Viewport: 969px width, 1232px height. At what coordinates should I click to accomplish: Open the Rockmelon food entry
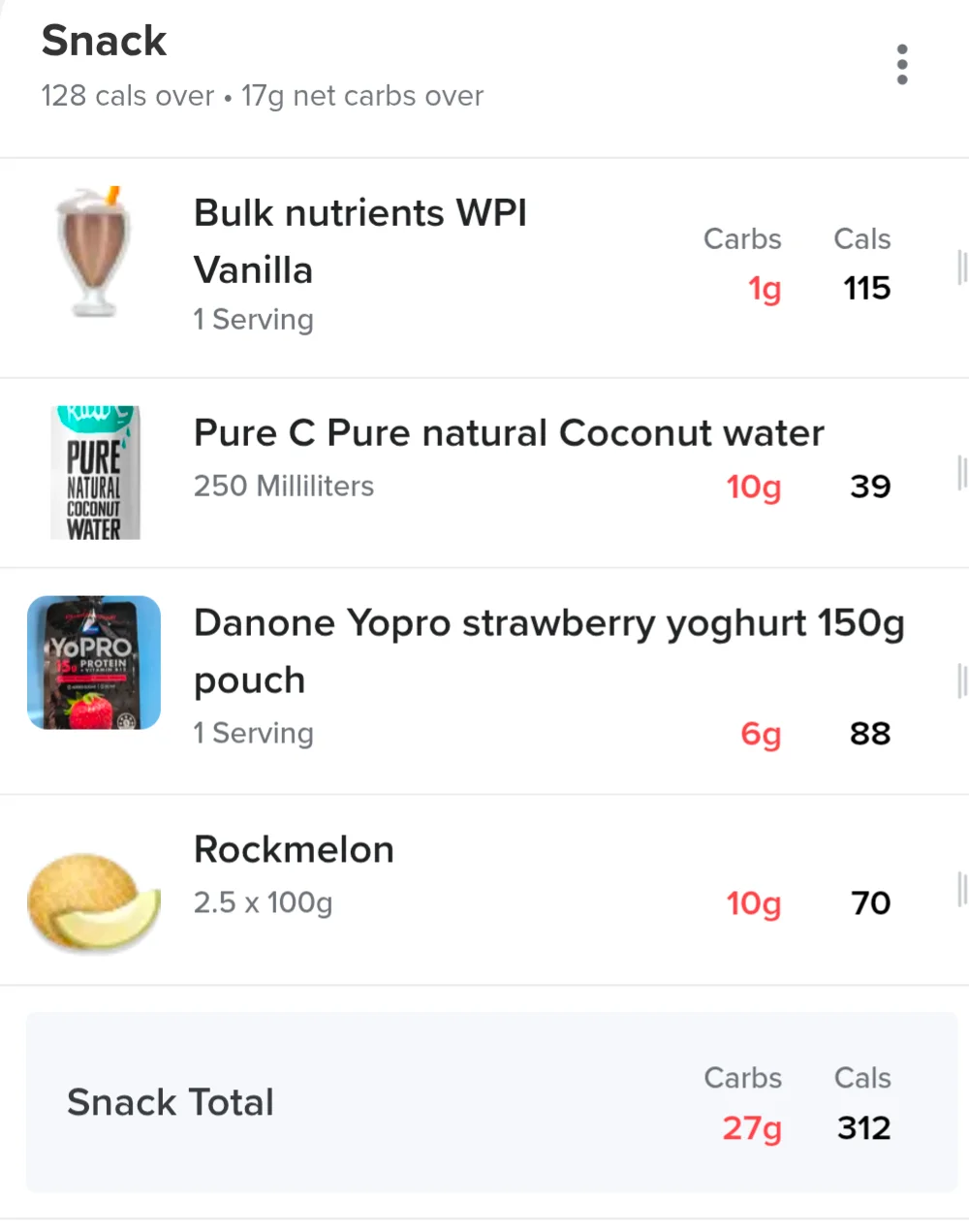pyautogui.click(x=484, y=890)
